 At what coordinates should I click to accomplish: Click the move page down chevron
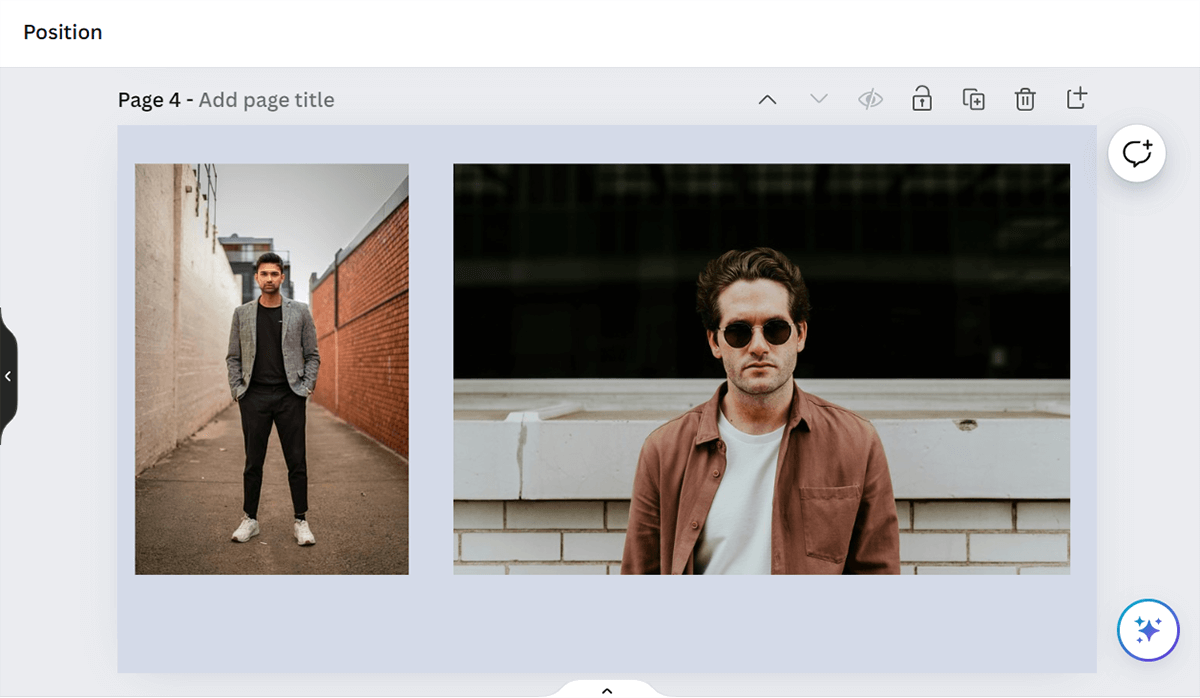coord(819,99)
